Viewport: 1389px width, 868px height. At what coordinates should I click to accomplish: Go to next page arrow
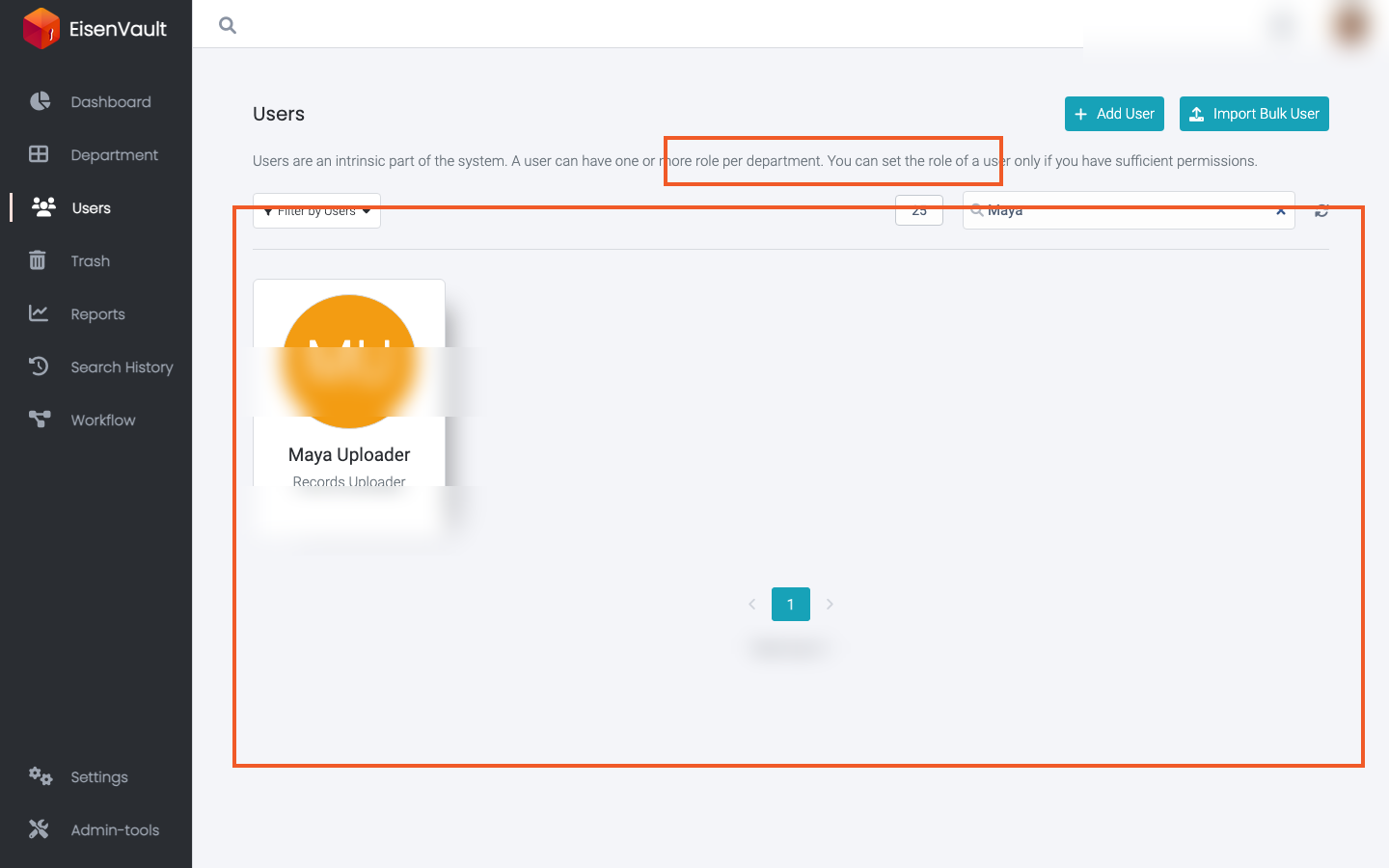coord(830,604)
